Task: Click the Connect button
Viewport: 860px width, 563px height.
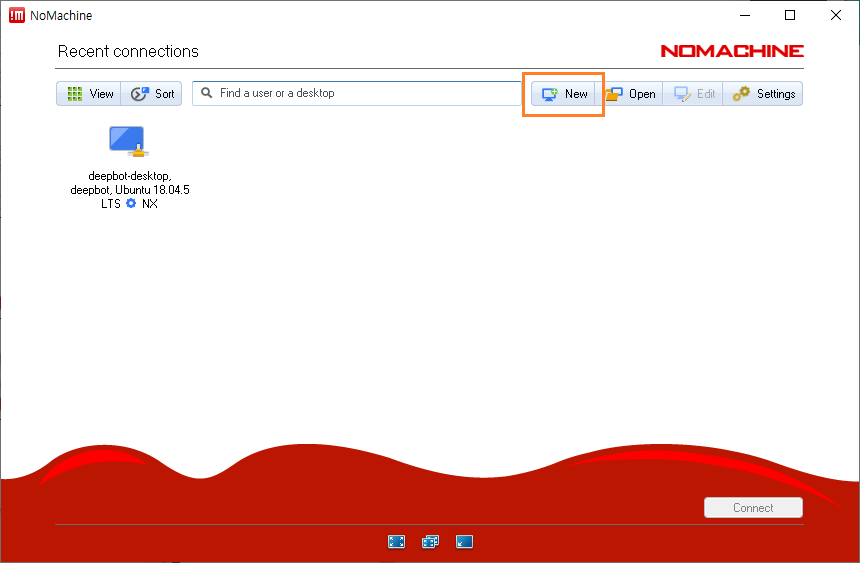Action: pos(753,508)
